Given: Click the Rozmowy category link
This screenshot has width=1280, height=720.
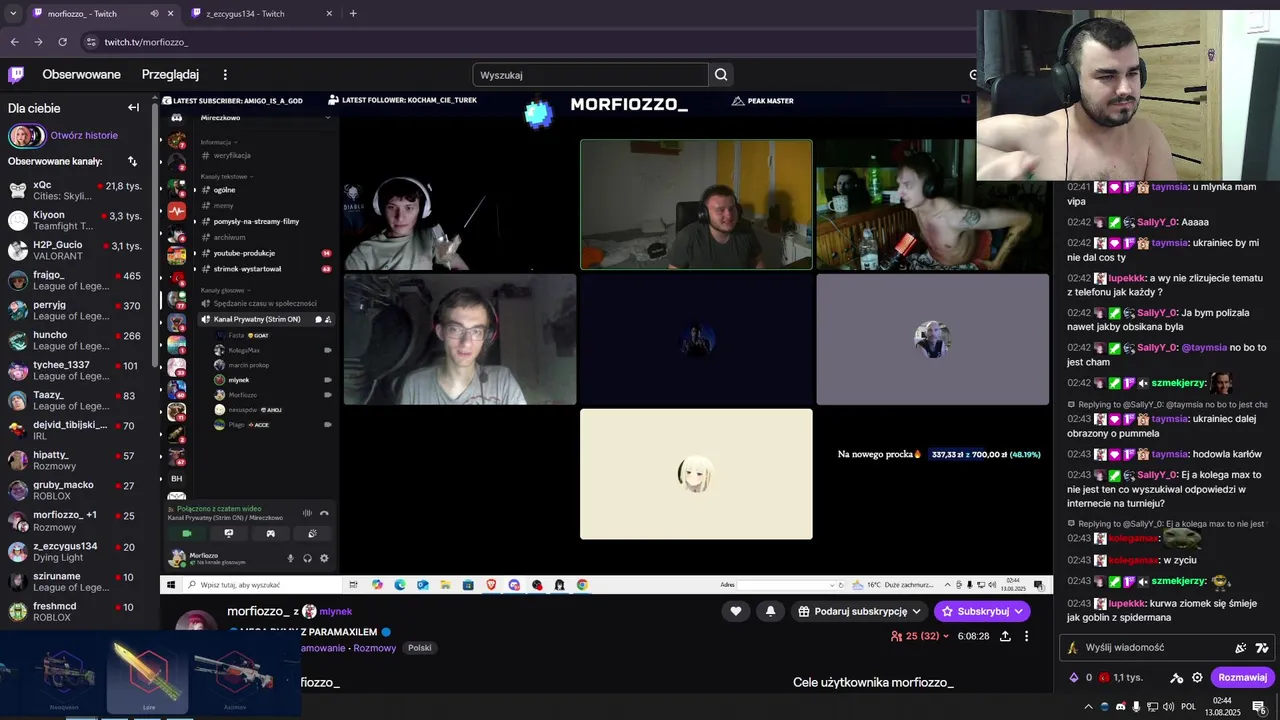Looking at the screenshot, I should click(375, 648).
